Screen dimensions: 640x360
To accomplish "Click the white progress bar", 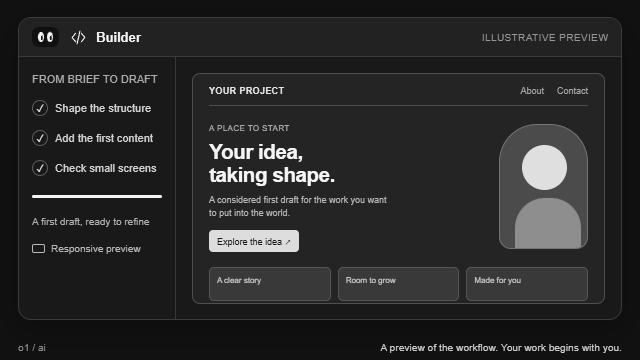I will pos(97,196).
